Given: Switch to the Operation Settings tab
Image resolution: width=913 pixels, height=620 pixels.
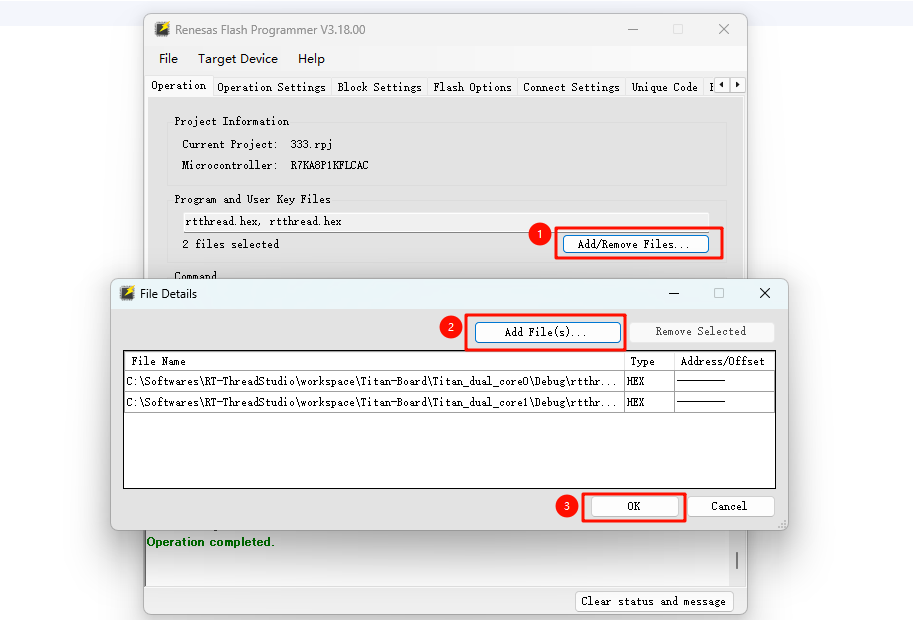Looking at the screenshot, I should tap(271, 87).
